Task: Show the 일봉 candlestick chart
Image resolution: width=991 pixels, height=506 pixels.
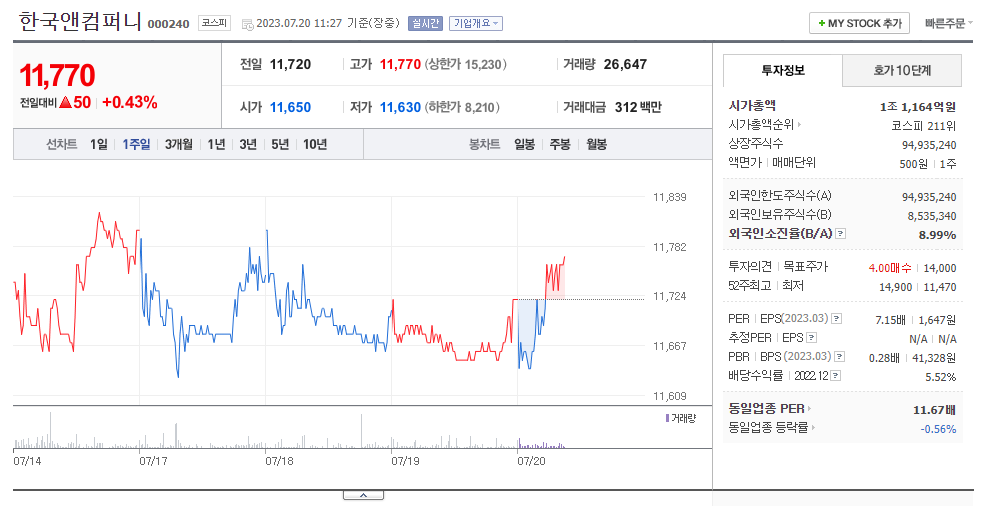Action: [x=525, y=145]
